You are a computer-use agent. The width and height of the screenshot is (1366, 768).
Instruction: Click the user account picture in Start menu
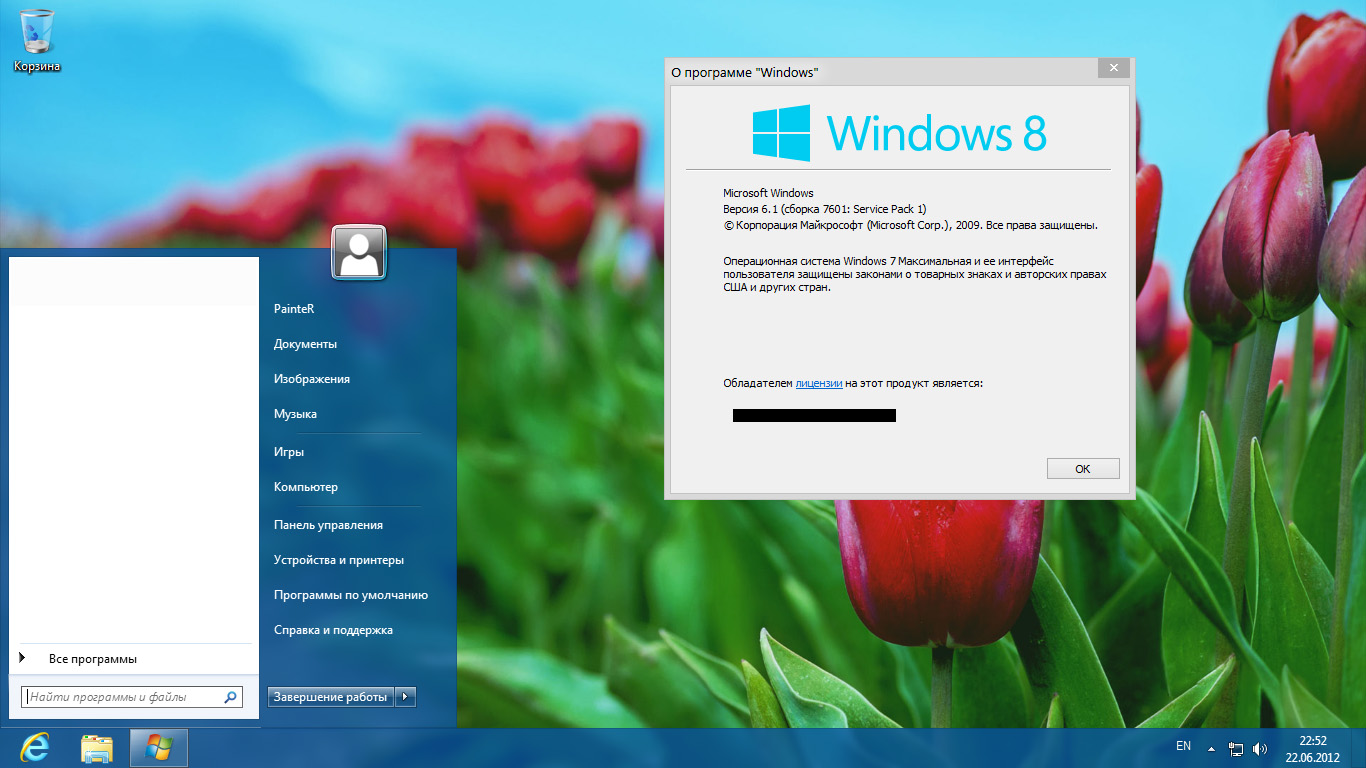[359, 252]
